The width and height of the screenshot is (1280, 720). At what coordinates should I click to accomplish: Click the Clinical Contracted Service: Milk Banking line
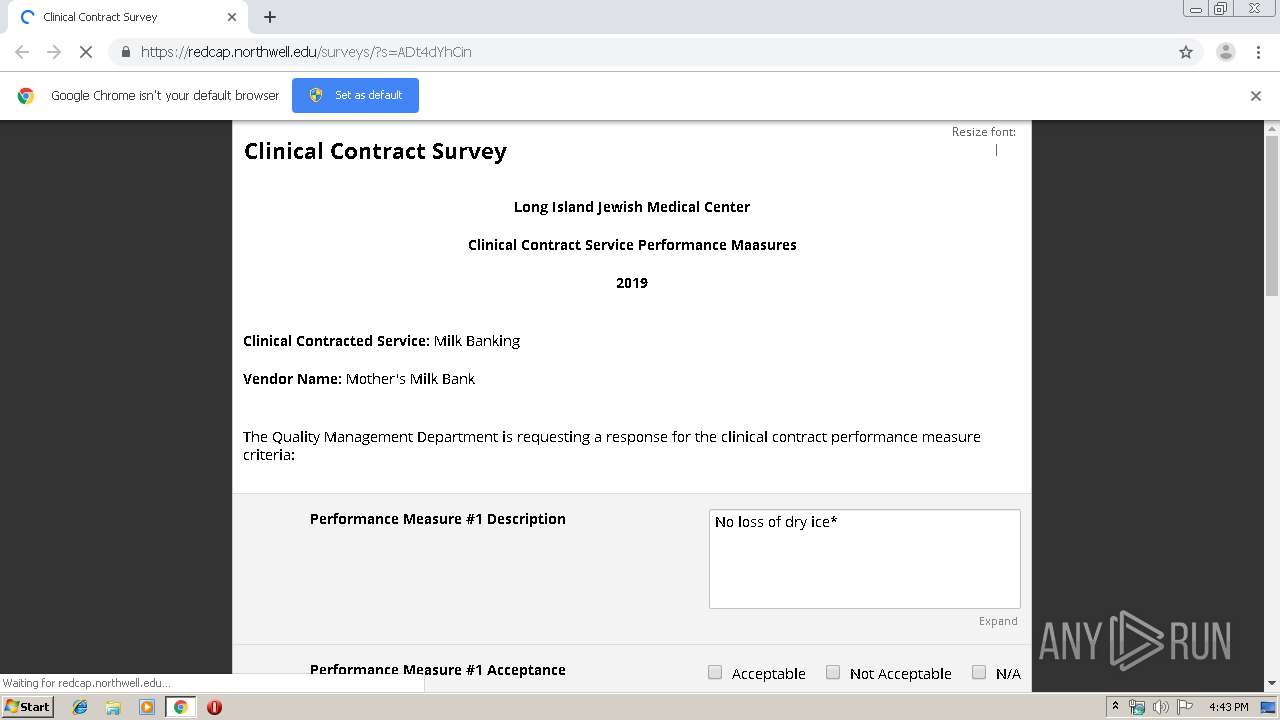click(381, 341)
